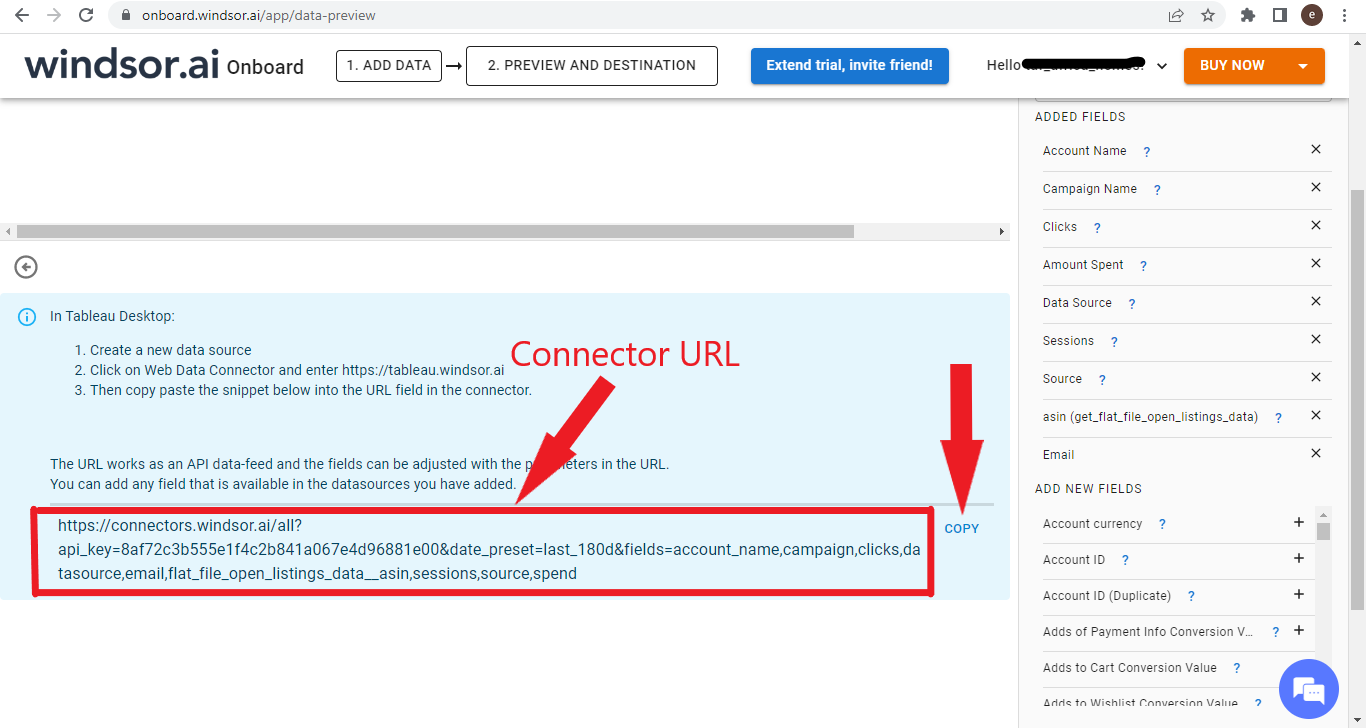This screenshot has height=728, width=1366.
Task: Expand the user account dropdown chevron
Action: coord(1161,66)
